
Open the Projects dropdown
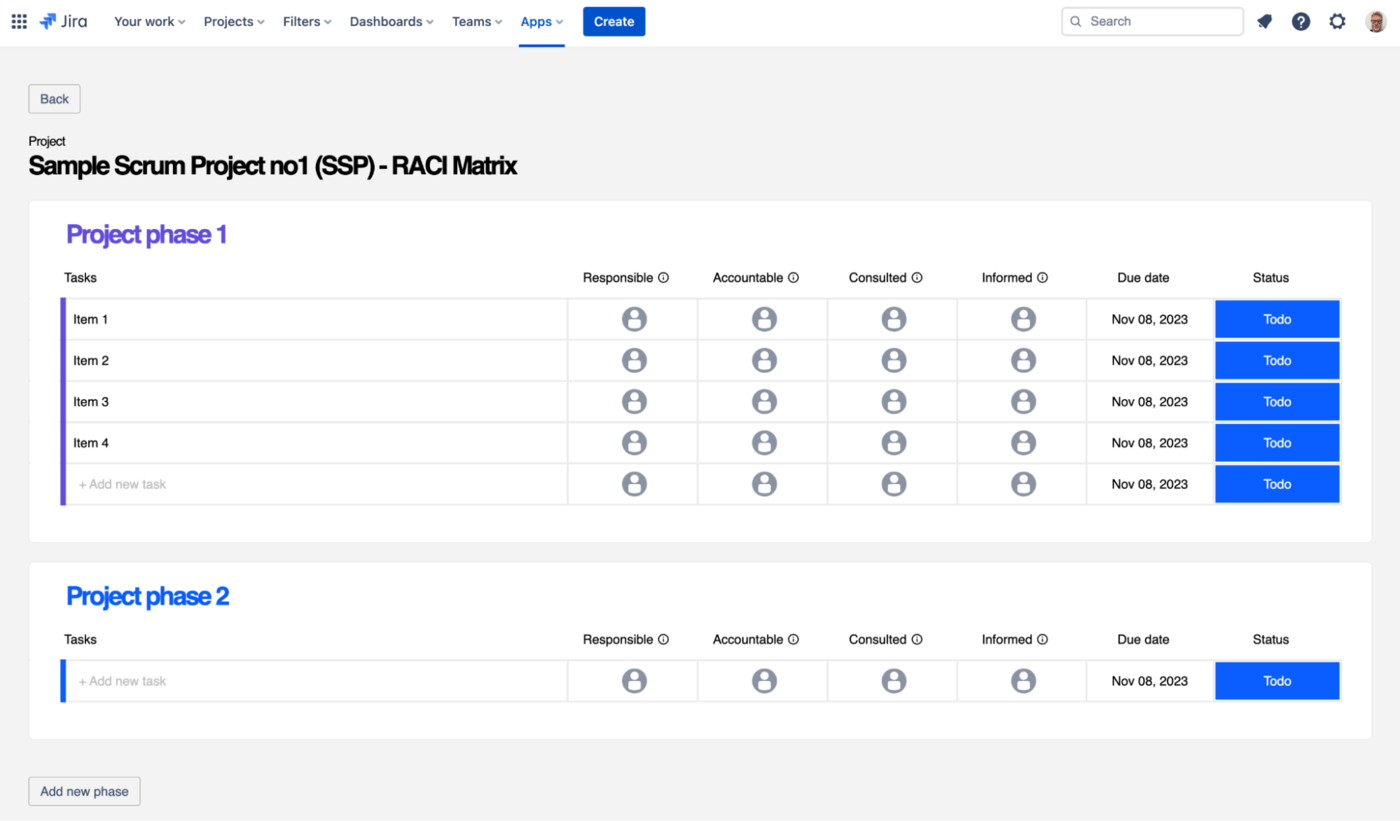(x=233, y=21)
